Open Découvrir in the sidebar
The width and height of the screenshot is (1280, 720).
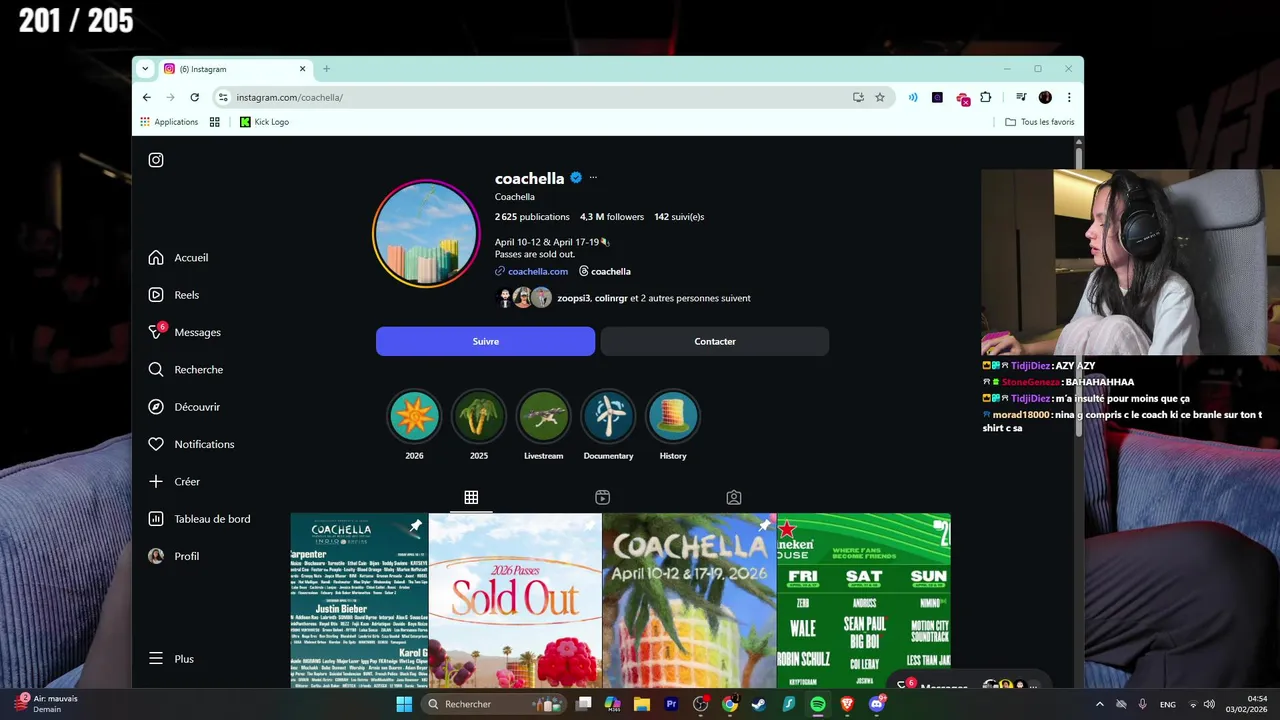click(184, 407)
